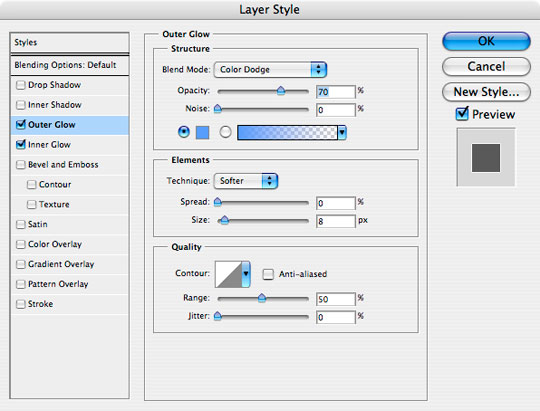Open the Technique Softer dropdown
The width and height of the screenshot is (540, 411).
tap(246, 181)
